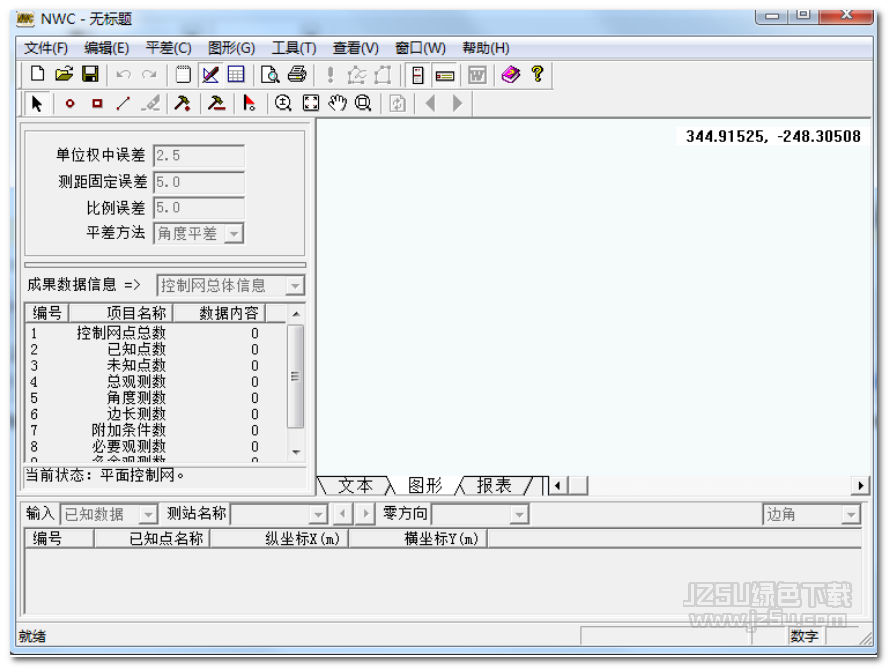Toggle the left panel display icon
This screenshot has width=888, height=668.
418,75
